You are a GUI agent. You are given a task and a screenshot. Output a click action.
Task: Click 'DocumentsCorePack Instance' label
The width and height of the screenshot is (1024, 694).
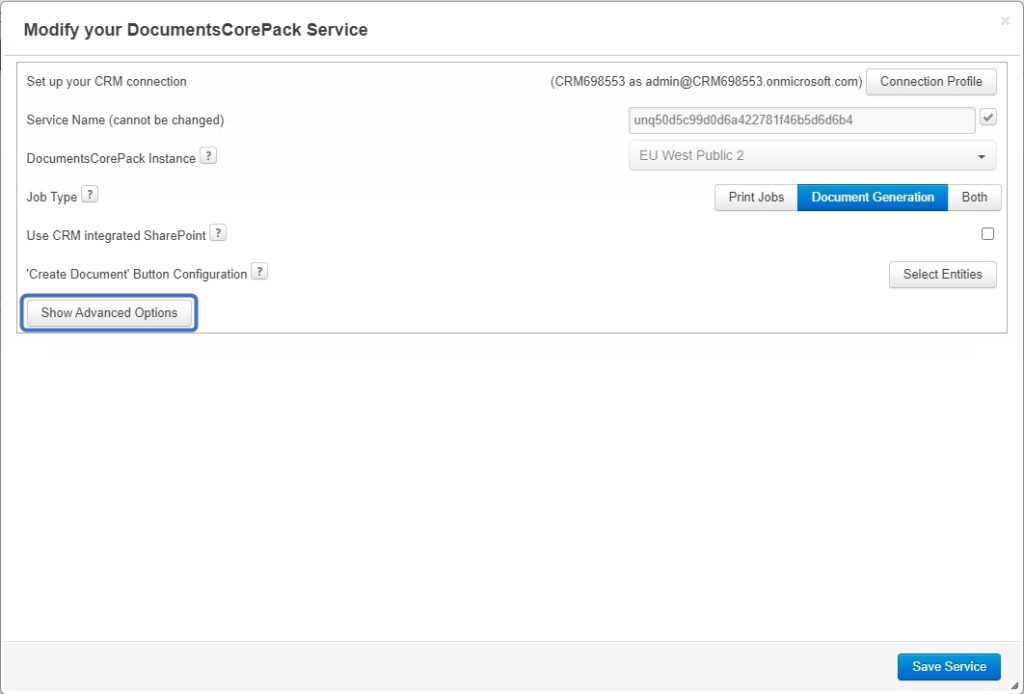coord(111,159)
